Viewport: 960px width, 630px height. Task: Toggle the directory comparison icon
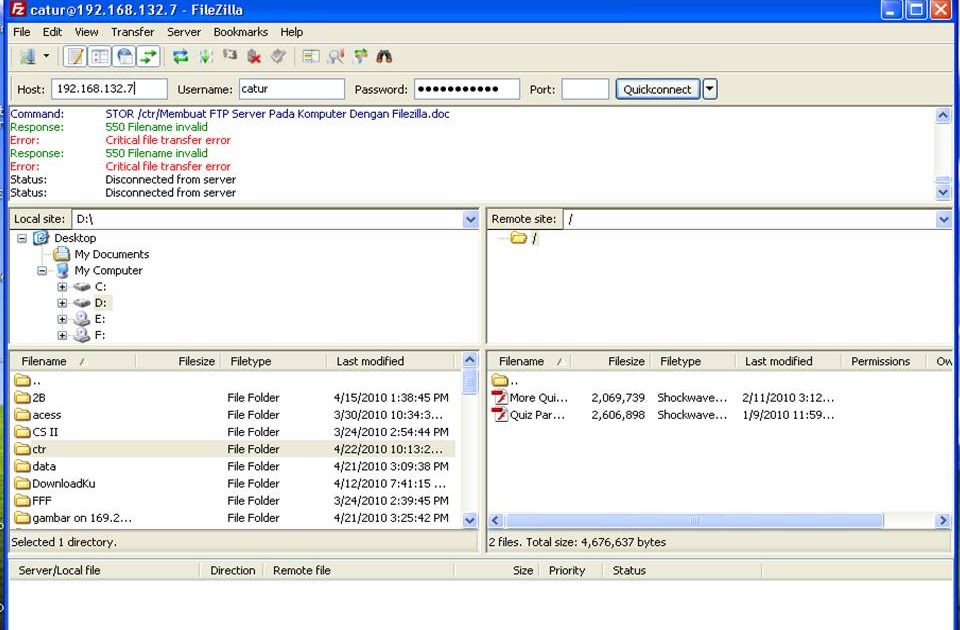336,57
